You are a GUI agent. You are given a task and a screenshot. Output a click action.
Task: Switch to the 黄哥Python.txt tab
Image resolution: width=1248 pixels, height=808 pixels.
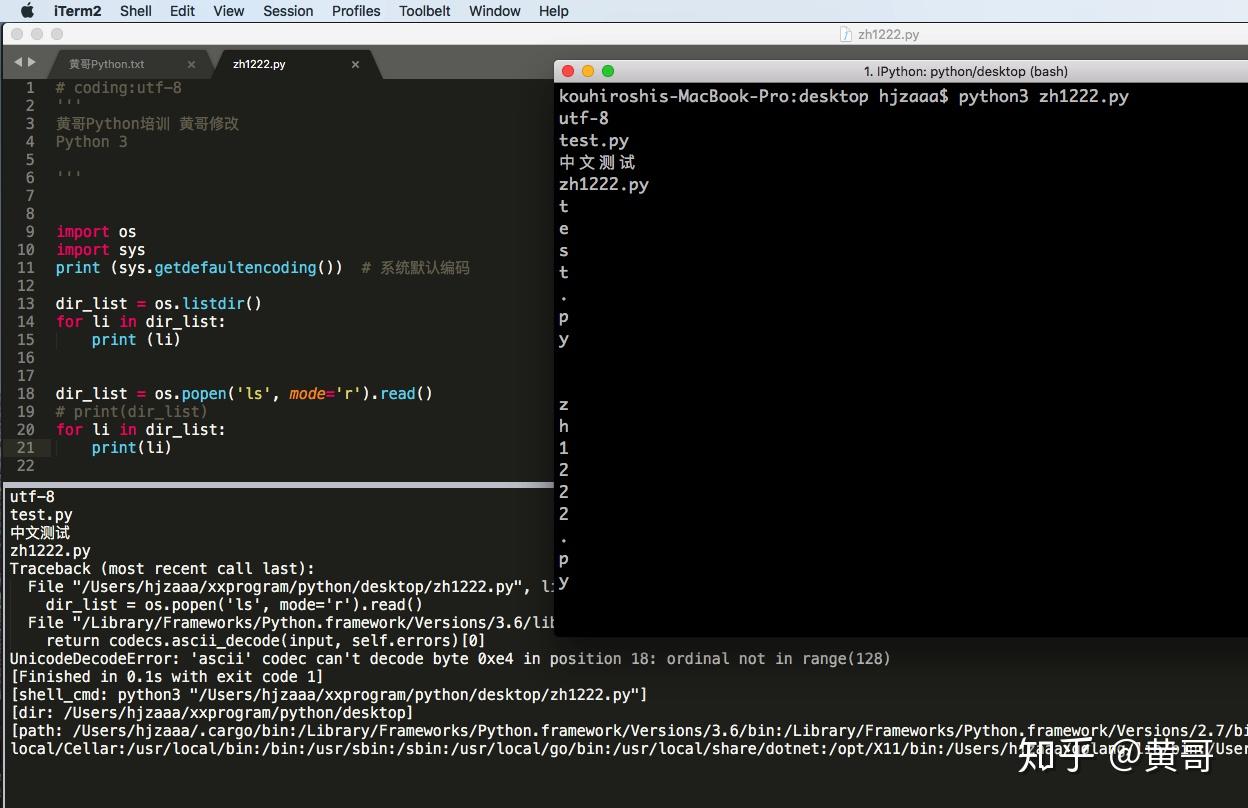point(106,63)
